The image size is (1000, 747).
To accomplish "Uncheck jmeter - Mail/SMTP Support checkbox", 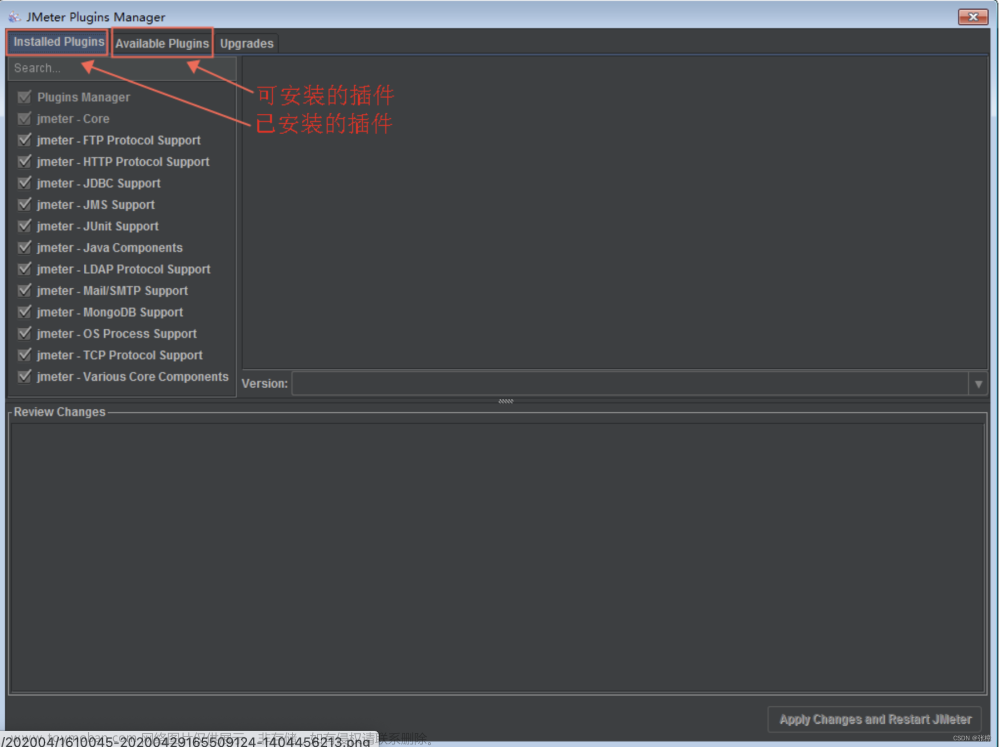I will (24, 290).
